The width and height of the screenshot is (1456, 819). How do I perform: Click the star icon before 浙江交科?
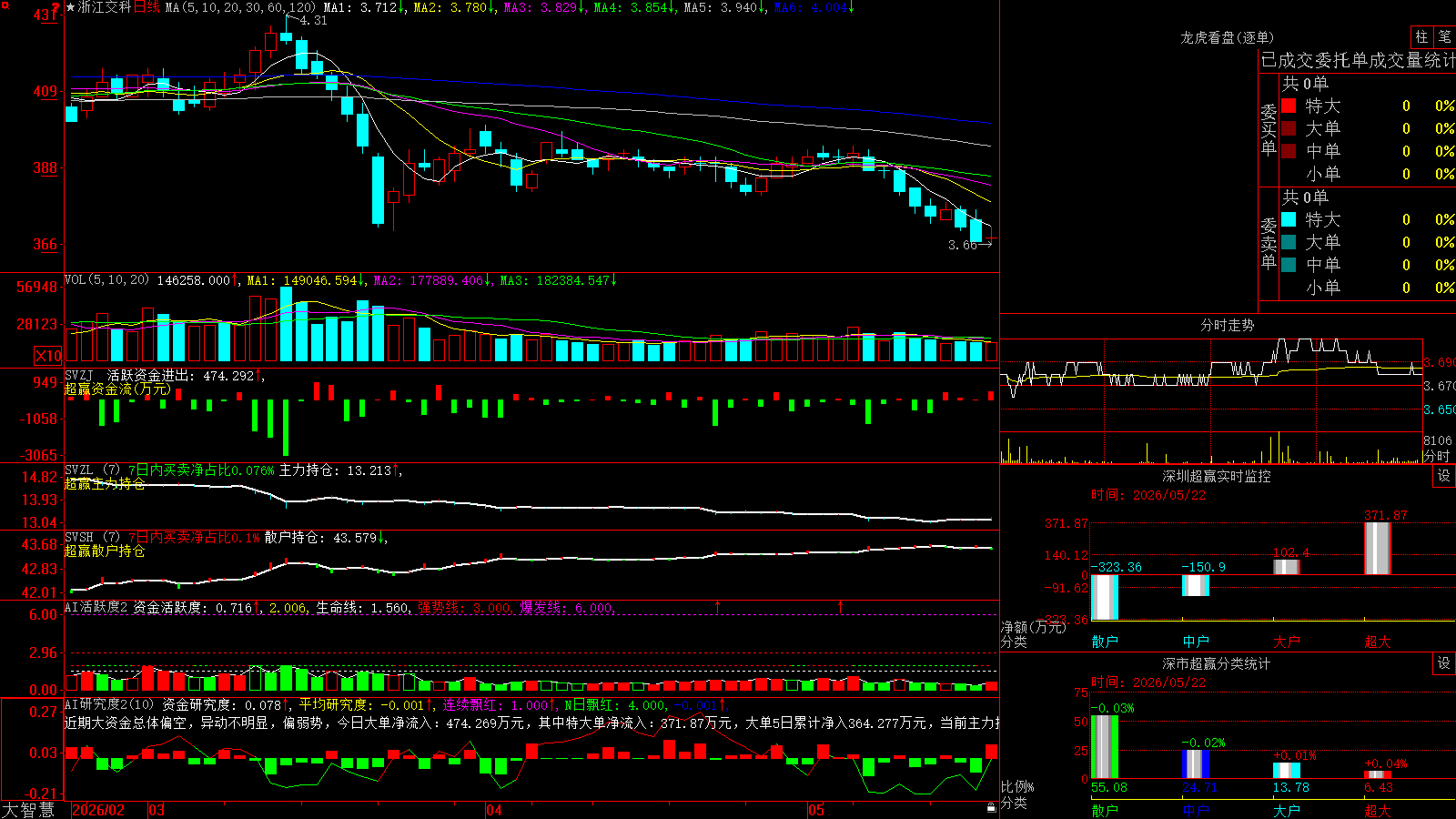(x=71, y=7)
